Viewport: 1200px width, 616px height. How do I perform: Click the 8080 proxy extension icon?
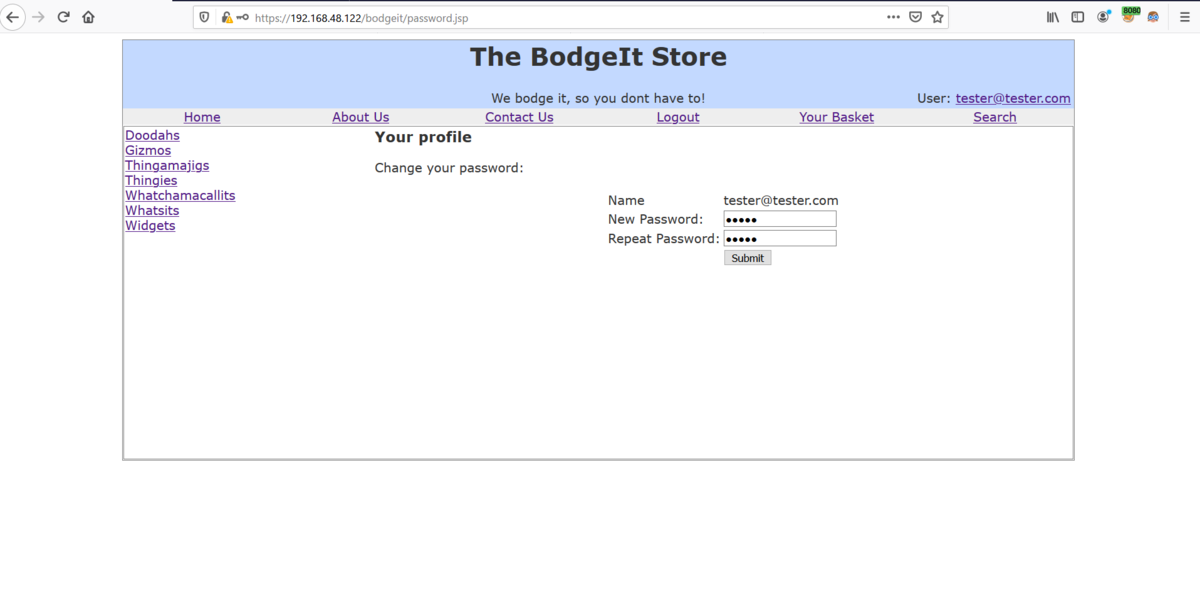(x=1130, y=15)
